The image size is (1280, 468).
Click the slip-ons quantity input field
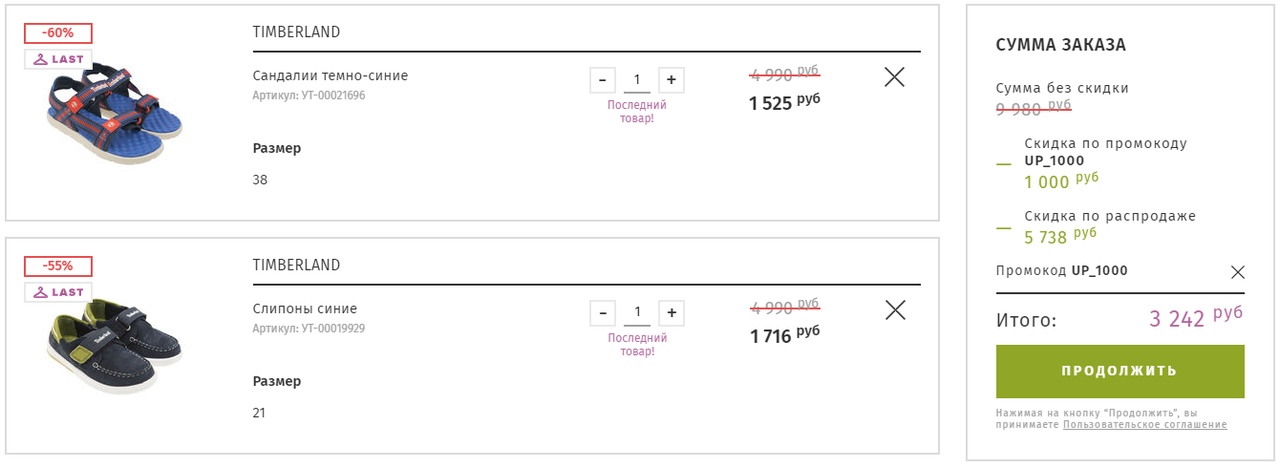click(637, 313)
